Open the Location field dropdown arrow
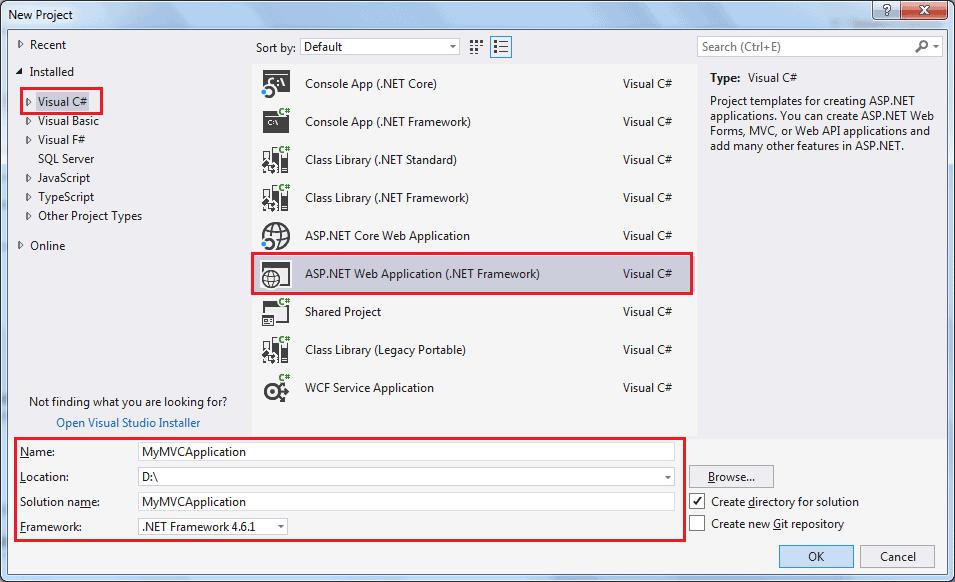This screenshot has height=582, width=955. click(x=670, y=477)
